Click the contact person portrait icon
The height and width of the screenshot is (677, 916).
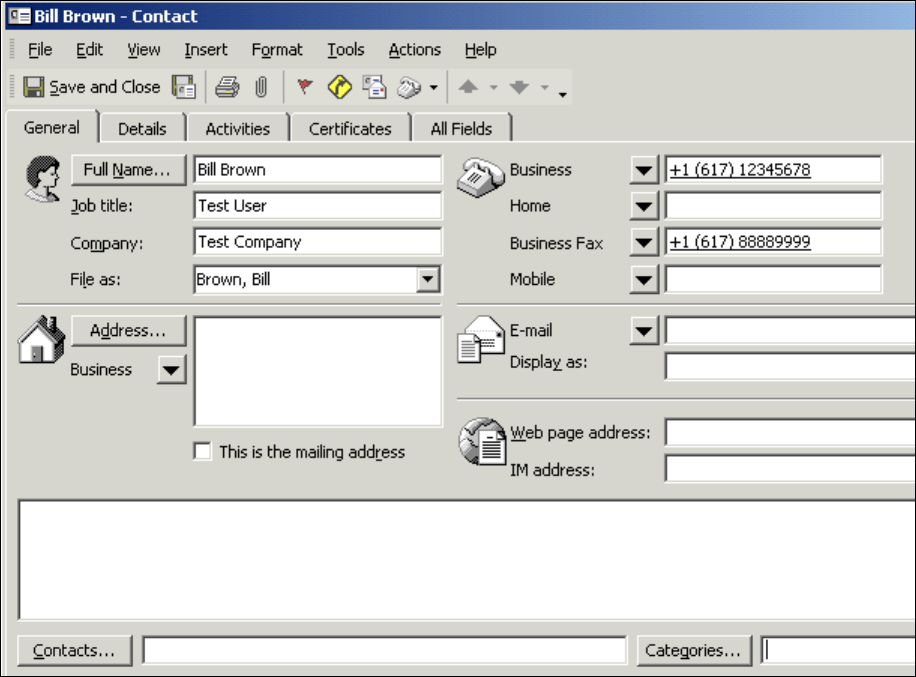42,179
